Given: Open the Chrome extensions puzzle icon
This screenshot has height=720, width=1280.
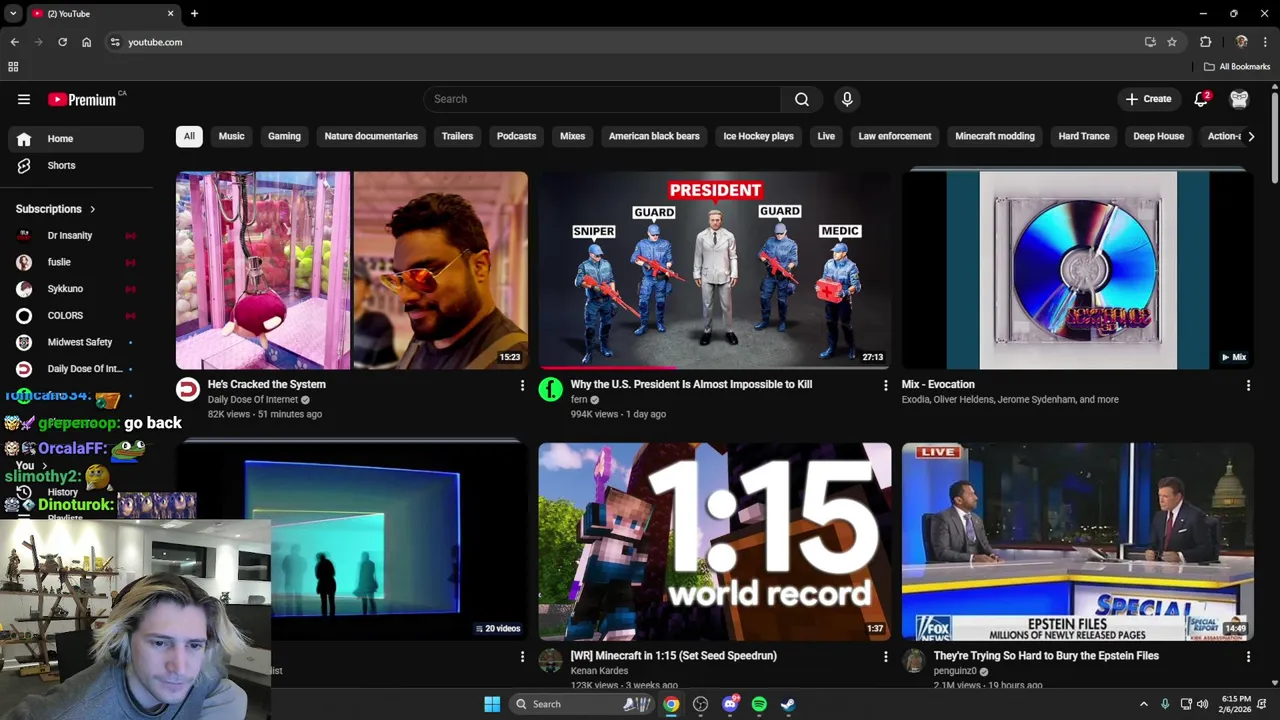Looking at the screenshot, I should click(x=1205, y=42).
